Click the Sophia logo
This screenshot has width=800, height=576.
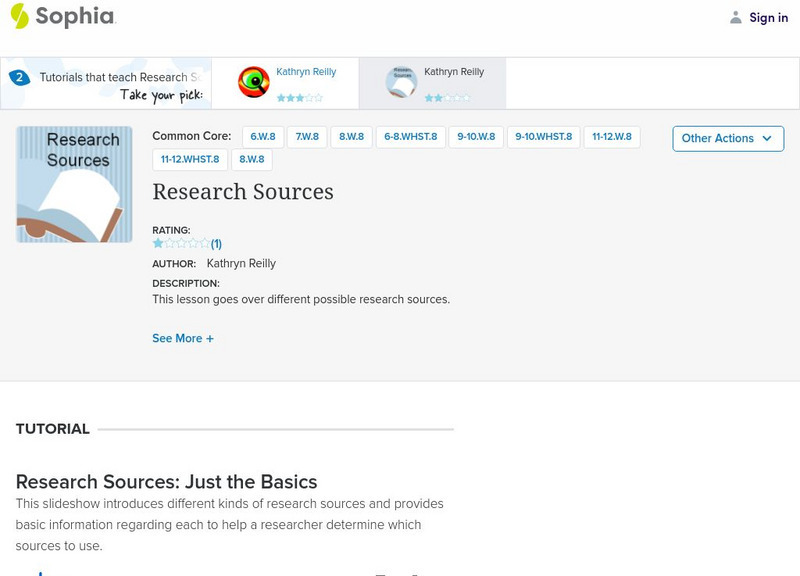coord(62,16)
